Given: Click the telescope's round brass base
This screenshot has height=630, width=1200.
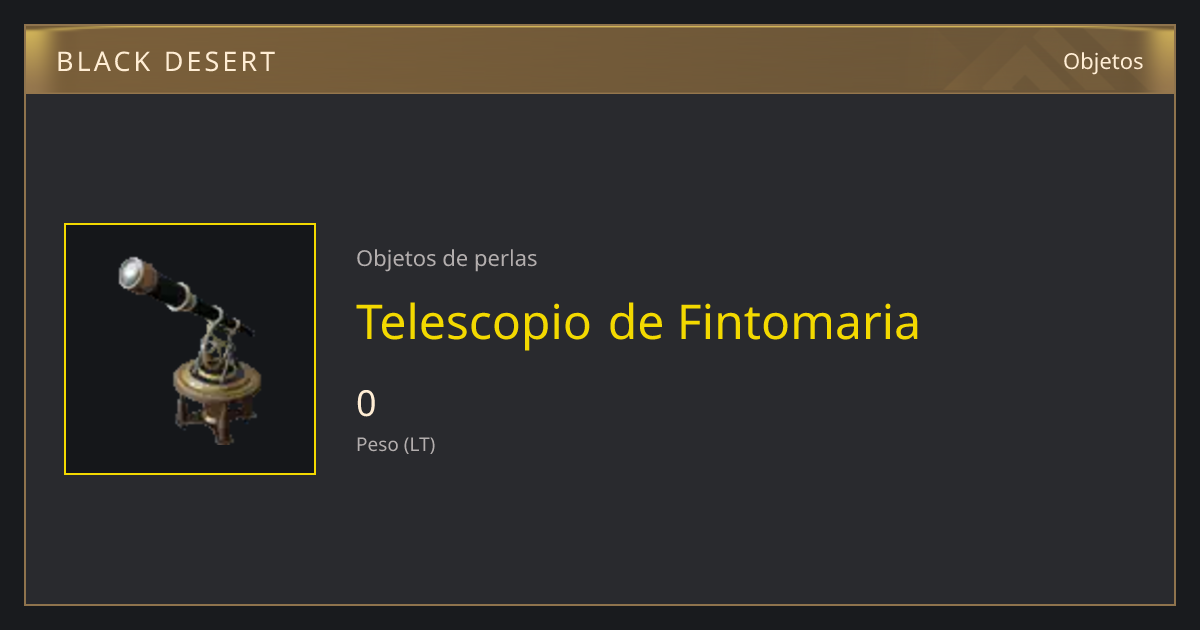Looking at the screenshot, I should pos(217,381).
